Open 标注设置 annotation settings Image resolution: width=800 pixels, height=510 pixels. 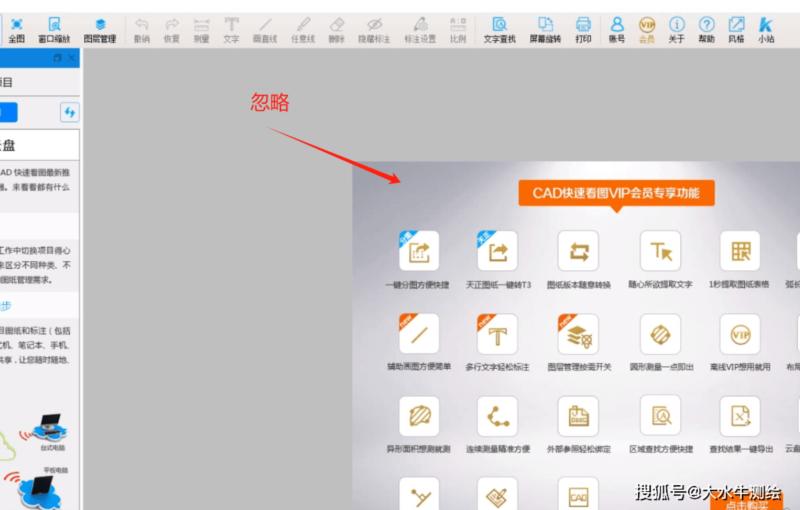tap(420, 30)
